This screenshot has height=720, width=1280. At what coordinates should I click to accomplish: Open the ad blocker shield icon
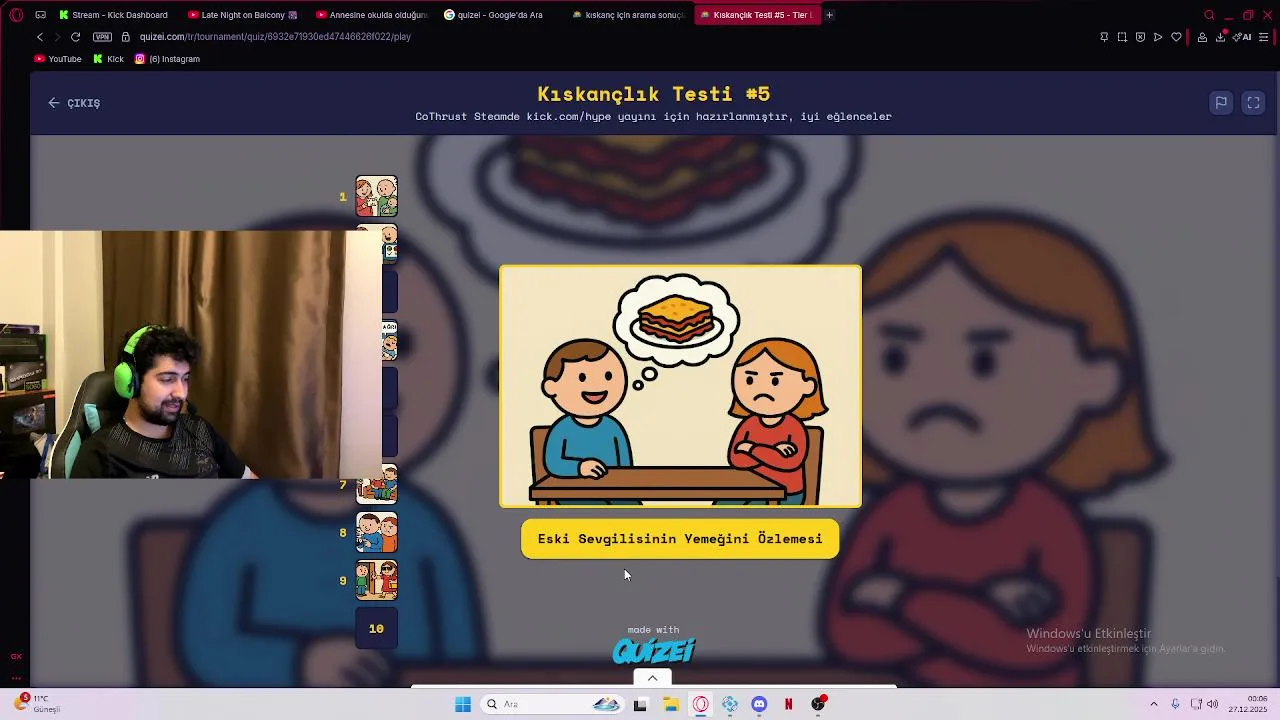coord(1140,37)
